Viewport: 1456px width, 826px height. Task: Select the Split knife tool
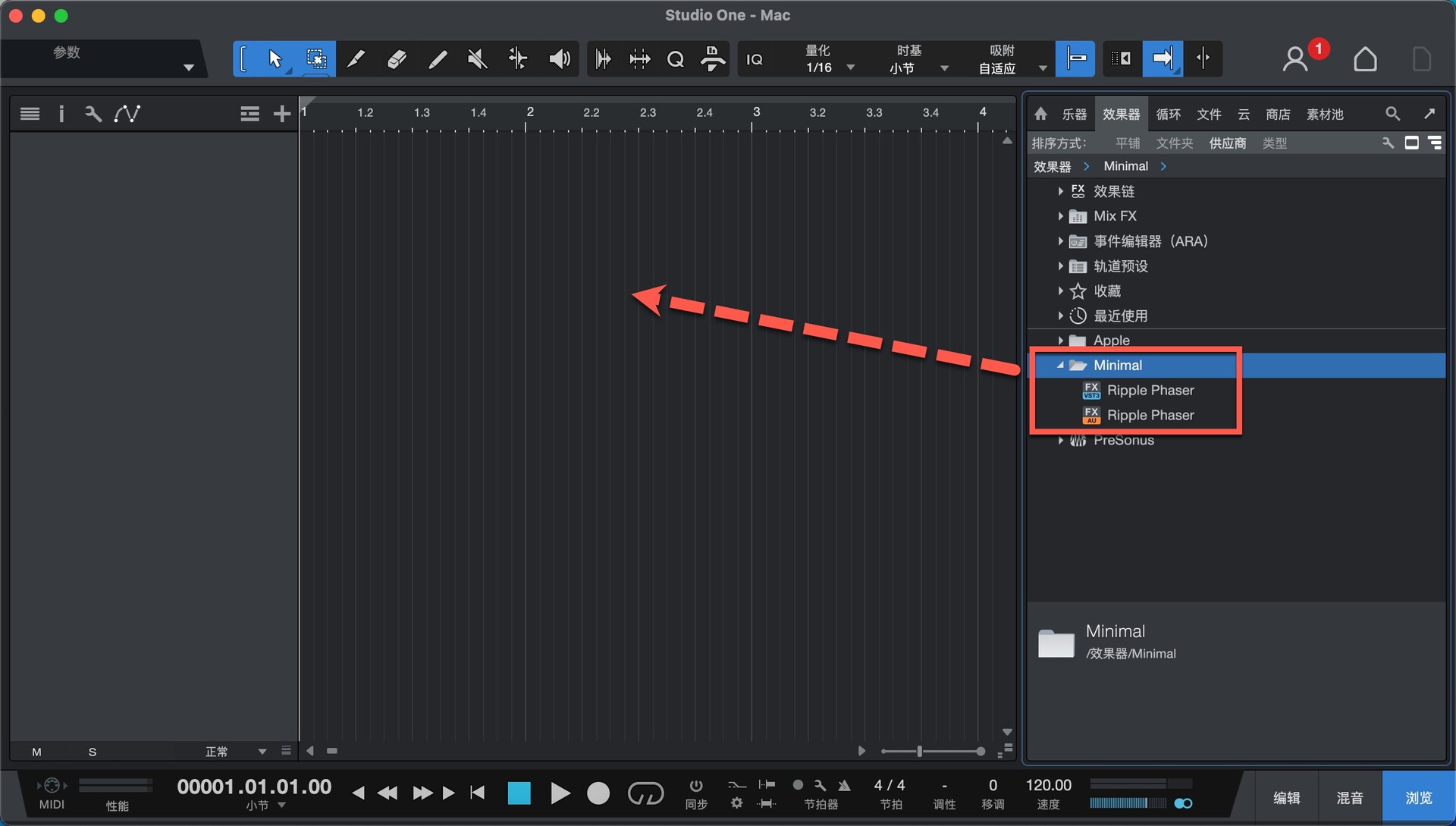click(356, 59)
